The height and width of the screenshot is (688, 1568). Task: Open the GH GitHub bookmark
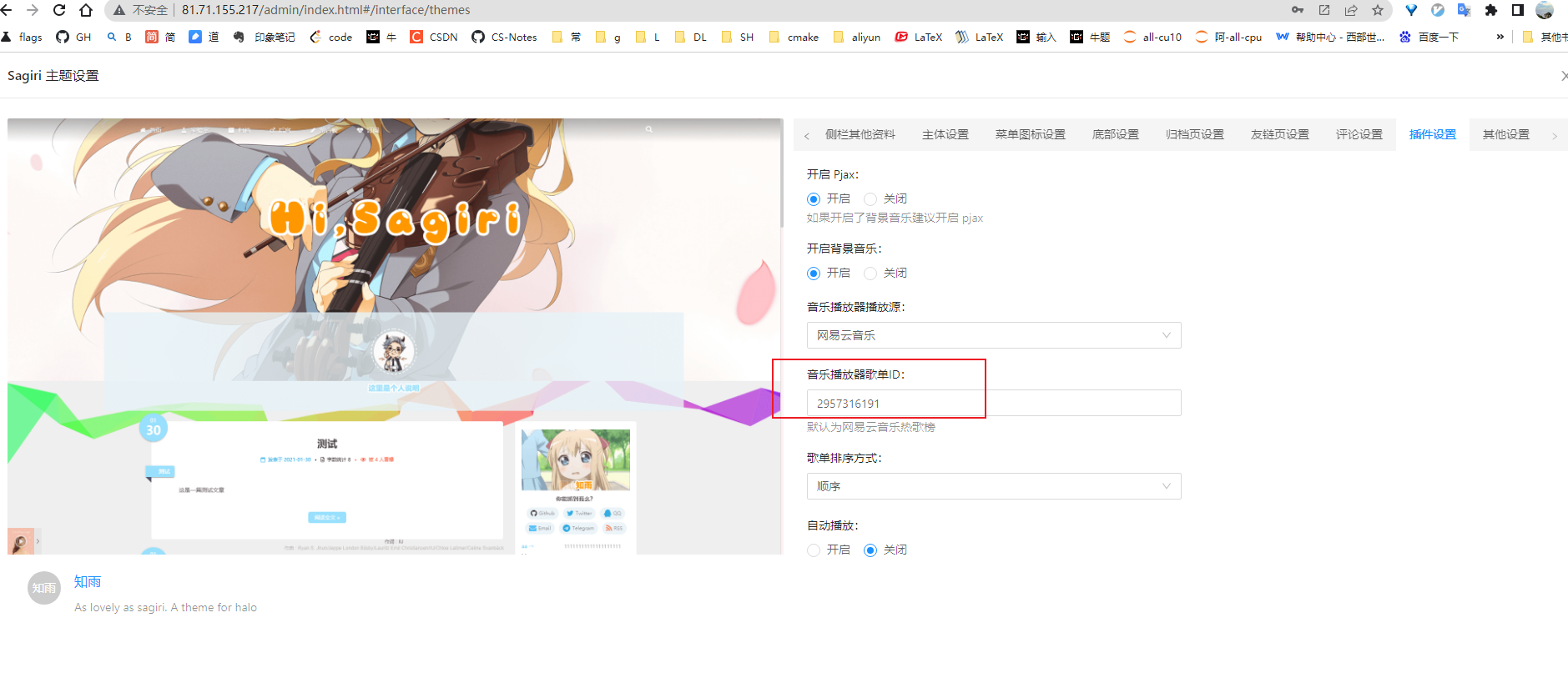click(73, 37)
